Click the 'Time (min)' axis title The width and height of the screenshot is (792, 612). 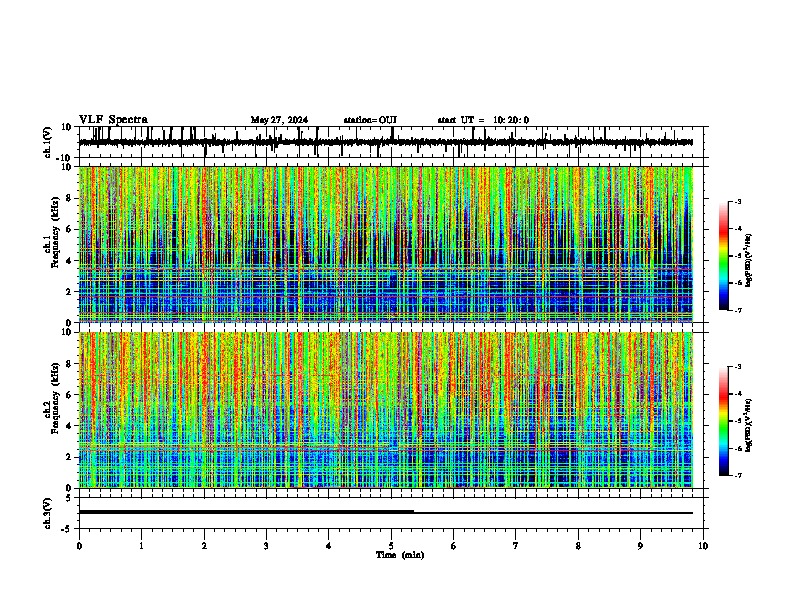[400, 555]
